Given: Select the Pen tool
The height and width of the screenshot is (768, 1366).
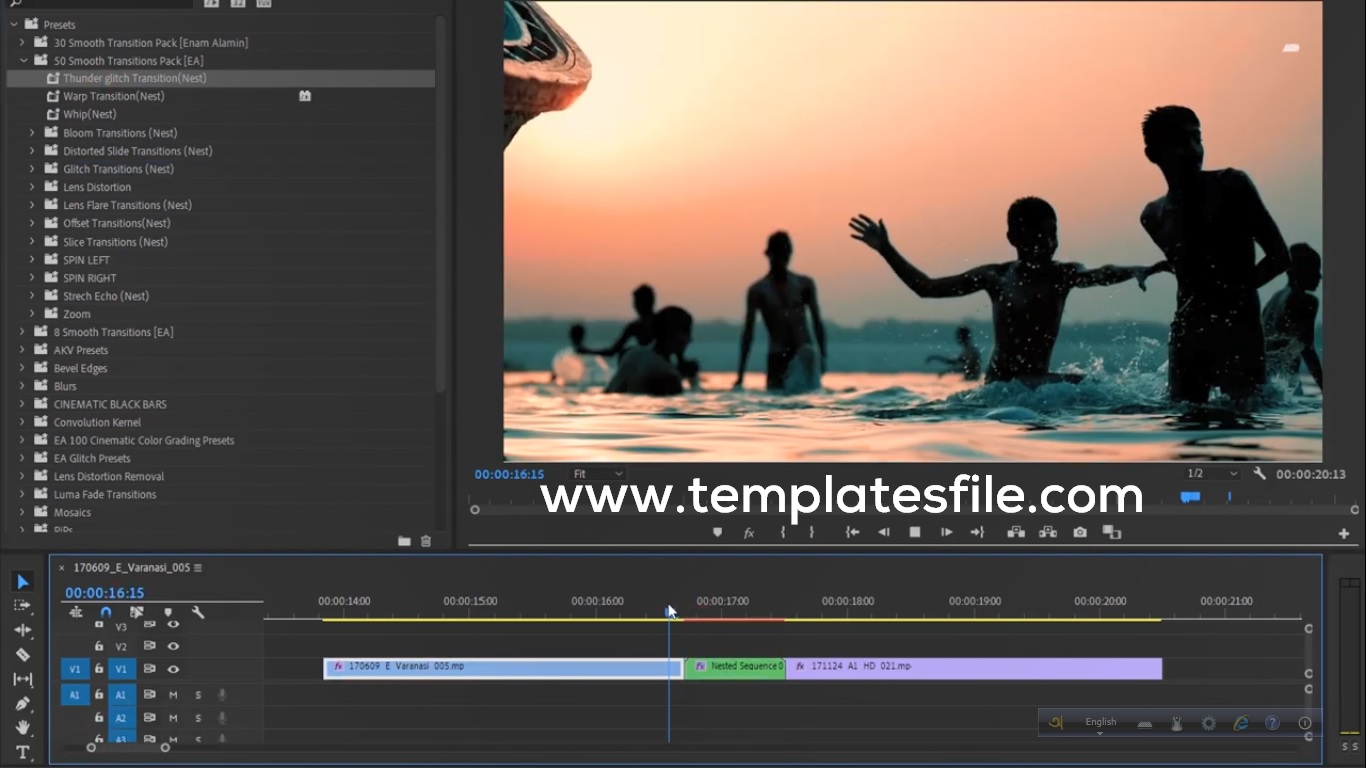Looking at the screenshot, I should (x=23, y=703).
